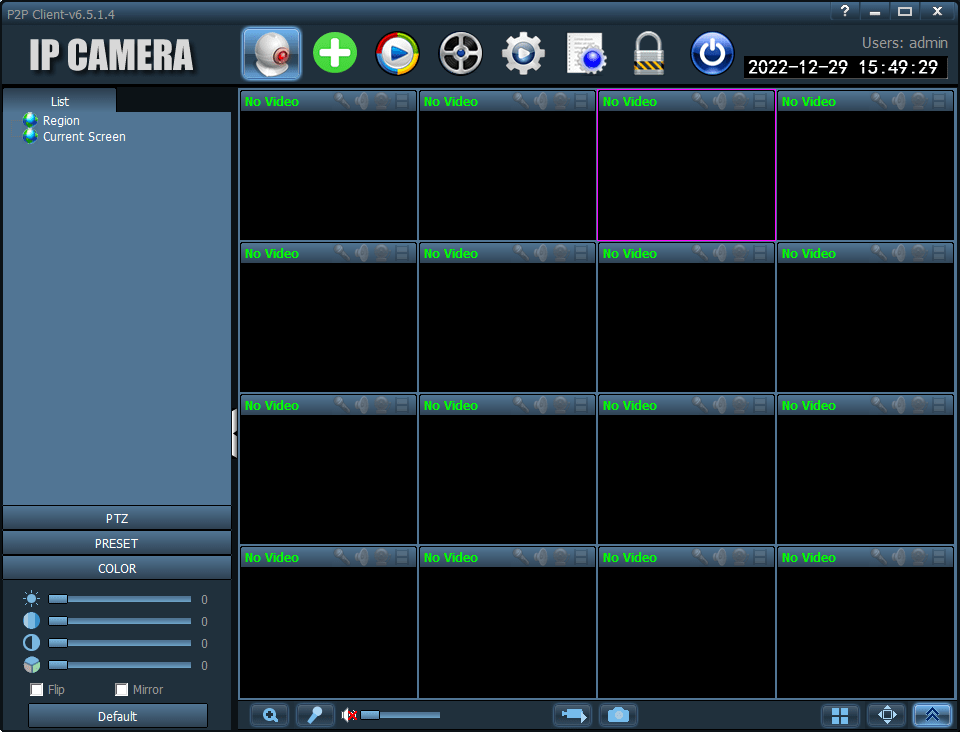Screen dimensions: 960x732
Task: Click film strip icon in the top-right video cell
Action: (939, 101)
